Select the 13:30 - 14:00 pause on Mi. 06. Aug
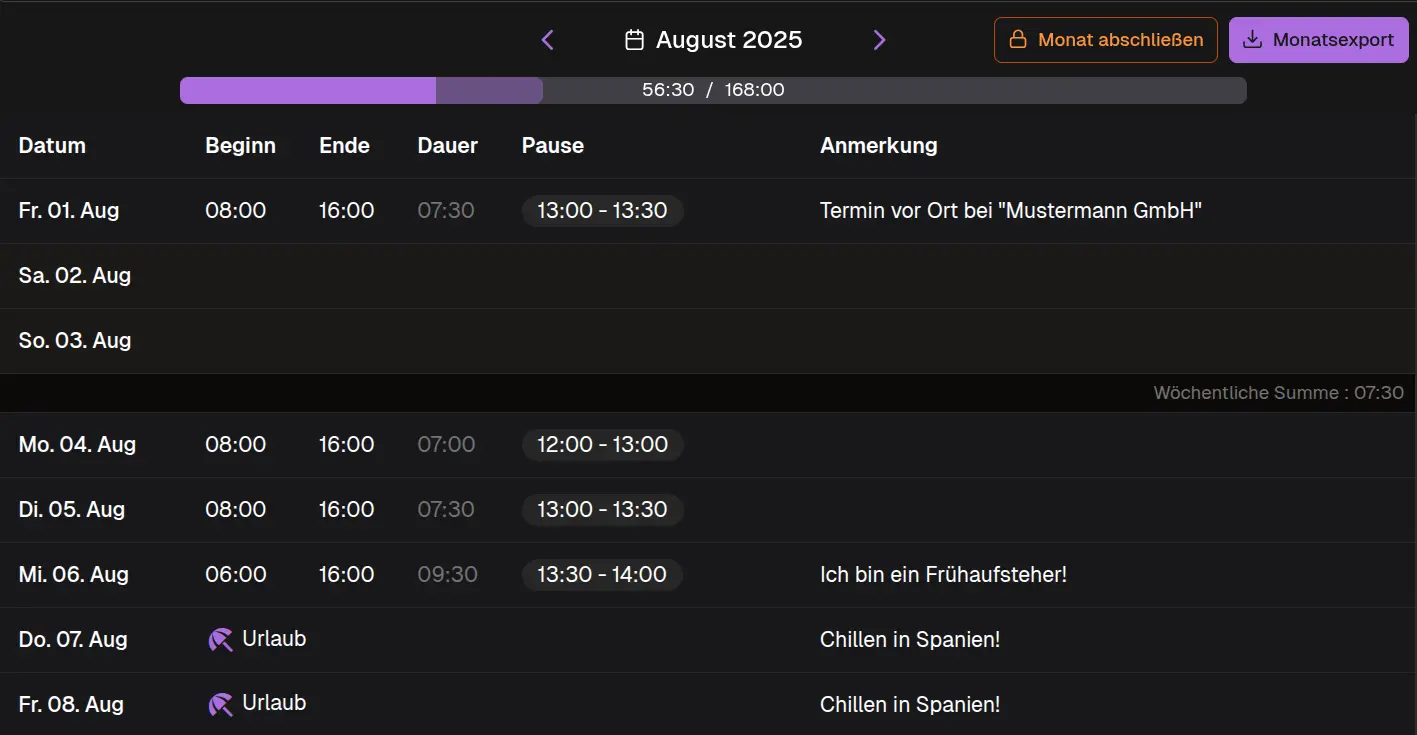 pyautogui.click(x=602, y=575)
